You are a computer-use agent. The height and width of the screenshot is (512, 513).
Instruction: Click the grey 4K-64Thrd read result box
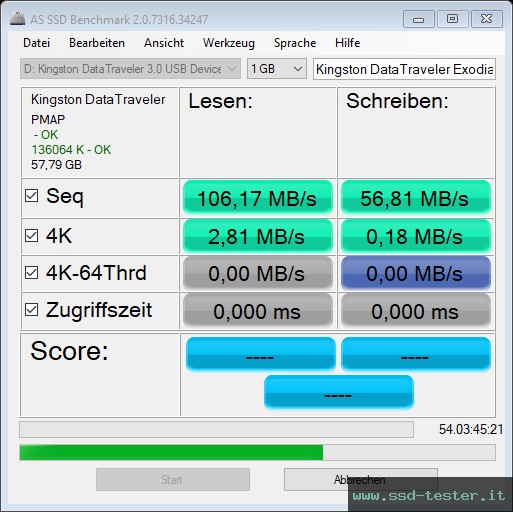tap(258, 273)
